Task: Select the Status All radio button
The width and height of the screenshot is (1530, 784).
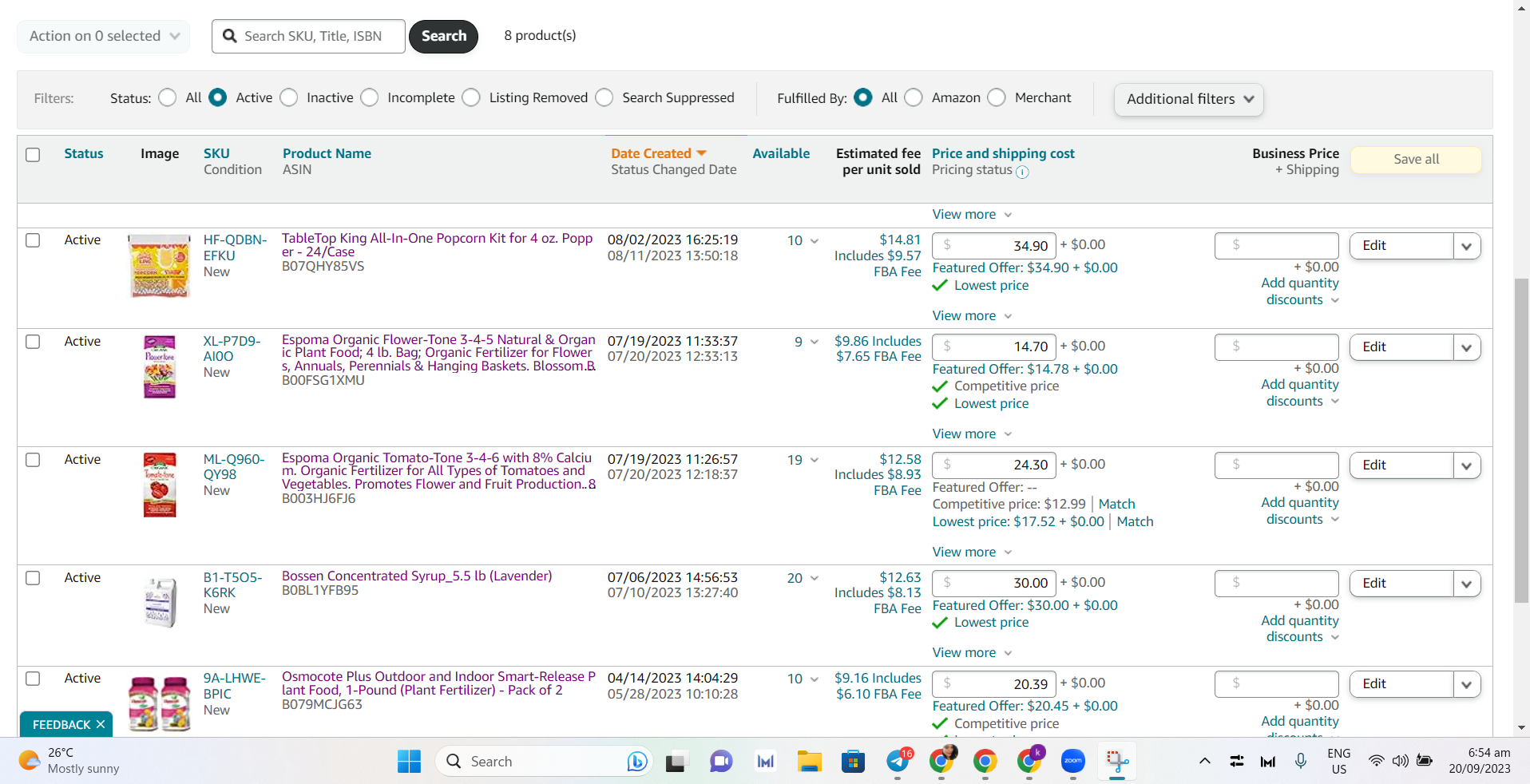Action: [168, 97]
